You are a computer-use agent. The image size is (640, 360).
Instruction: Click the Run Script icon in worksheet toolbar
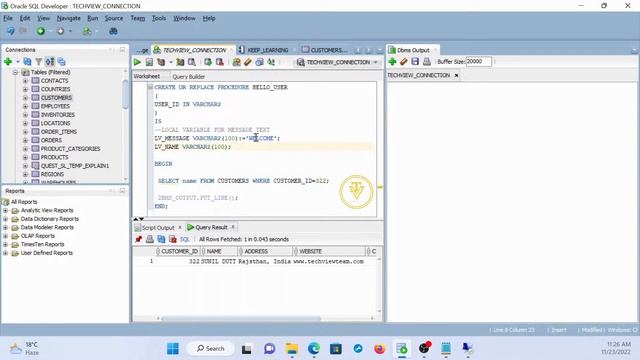coord(149,62)
